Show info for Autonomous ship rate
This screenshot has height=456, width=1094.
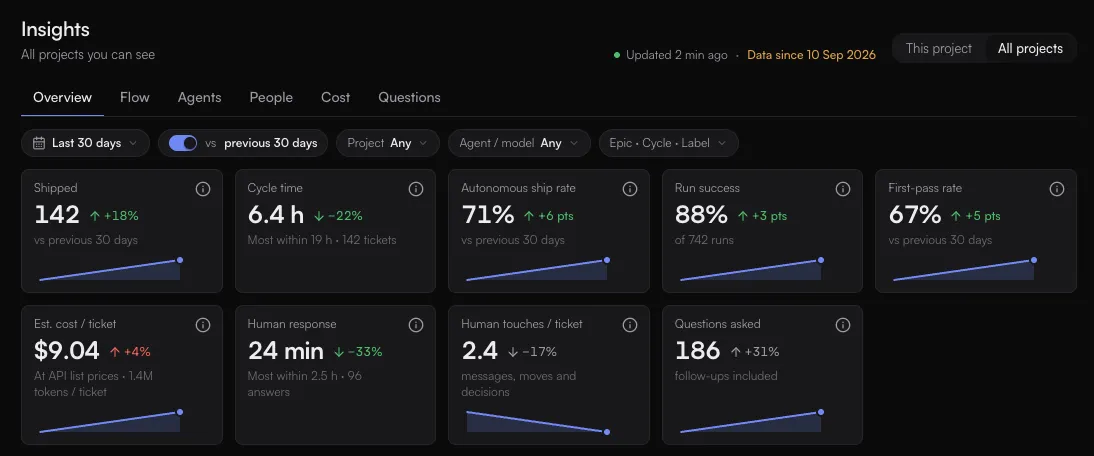click(x=629, y=189)
